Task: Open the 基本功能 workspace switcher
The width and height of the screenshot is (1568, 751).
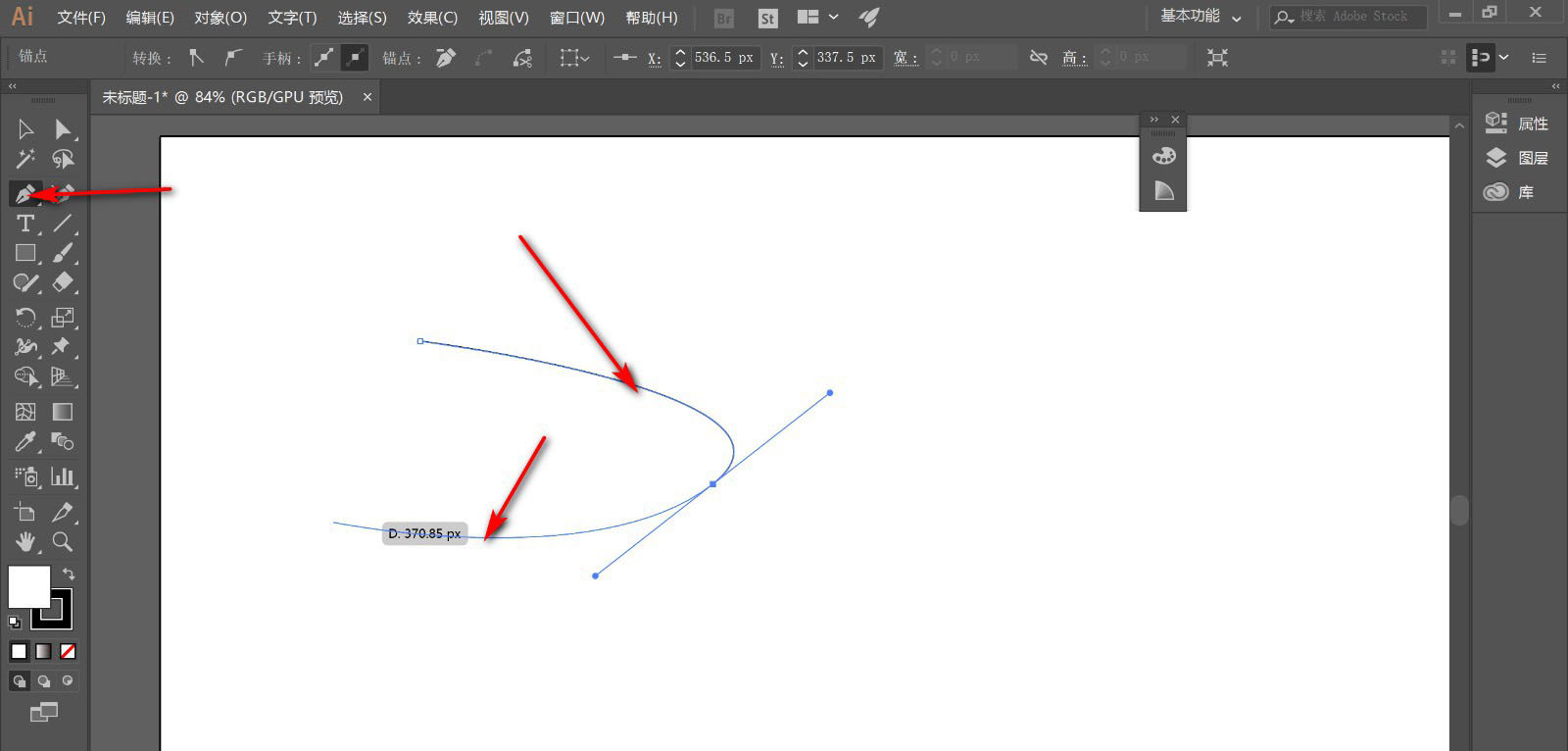Action: (1200, 17)
